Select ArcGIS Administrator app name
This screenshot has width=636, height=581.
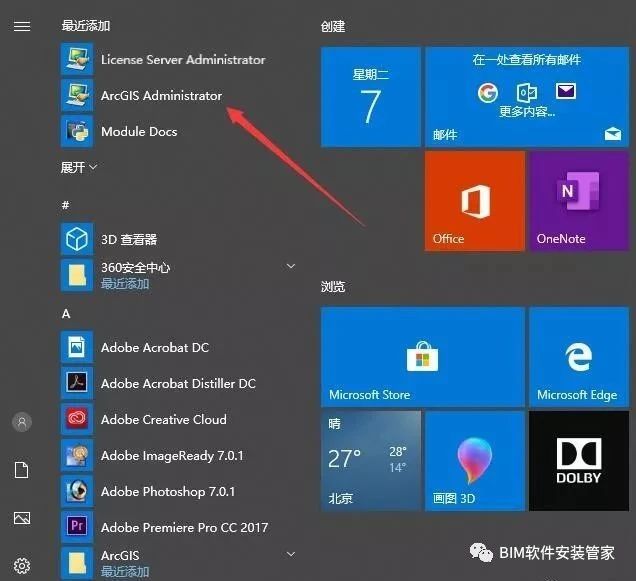161,96
